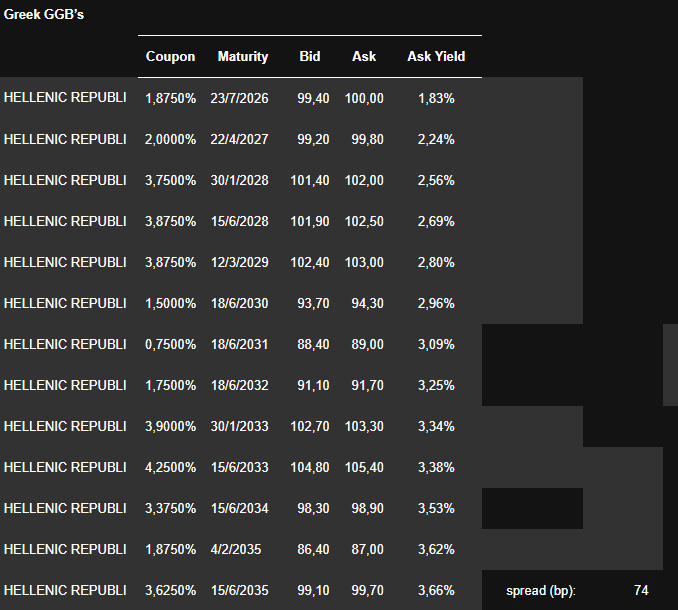The image size is (678, 610).
Task: Click the Maturity column header
Action: click(x=243, y=57)
